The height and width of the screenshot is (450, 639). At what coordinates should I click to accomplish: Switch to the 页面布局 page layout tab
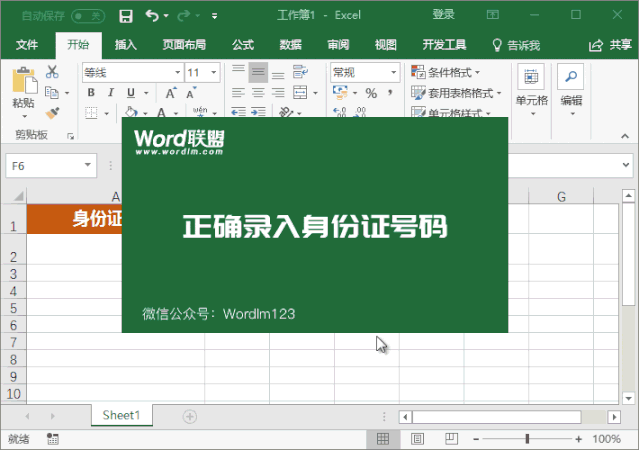pyautogui.click(x=184, y=44)
